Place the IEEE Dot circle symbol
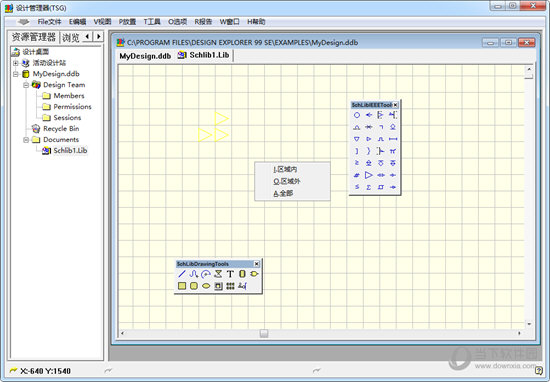This screenshot has width=550, height=382. (357, 115)
